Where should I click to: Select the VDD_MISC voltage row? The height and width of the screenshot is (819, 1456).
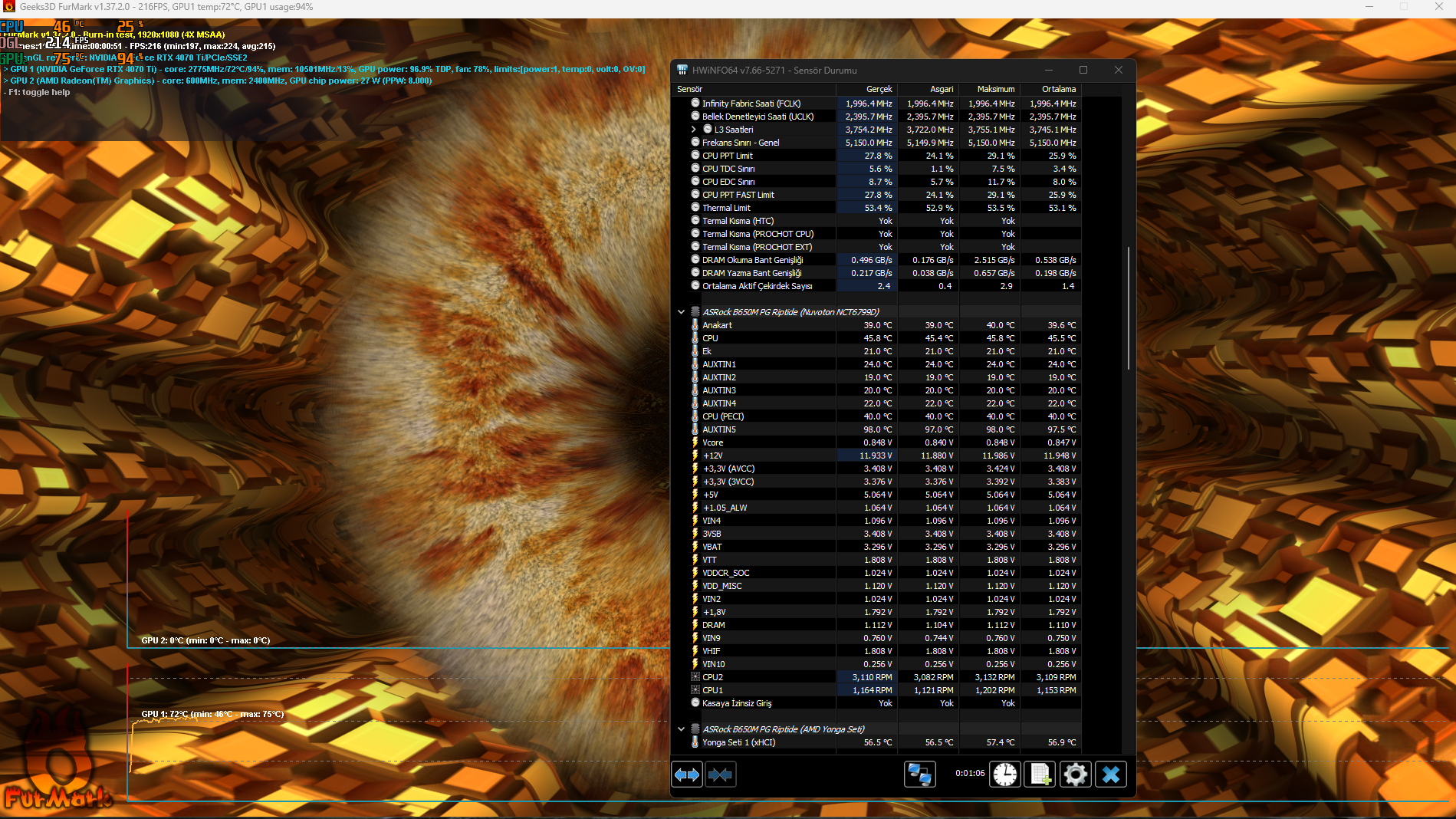(x=876, y=586)
